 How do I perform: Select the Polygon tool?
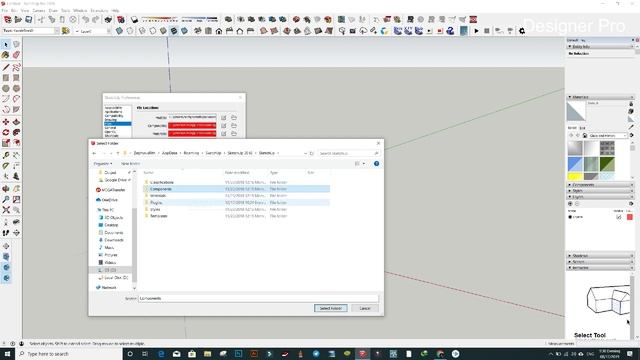point(16,88)
